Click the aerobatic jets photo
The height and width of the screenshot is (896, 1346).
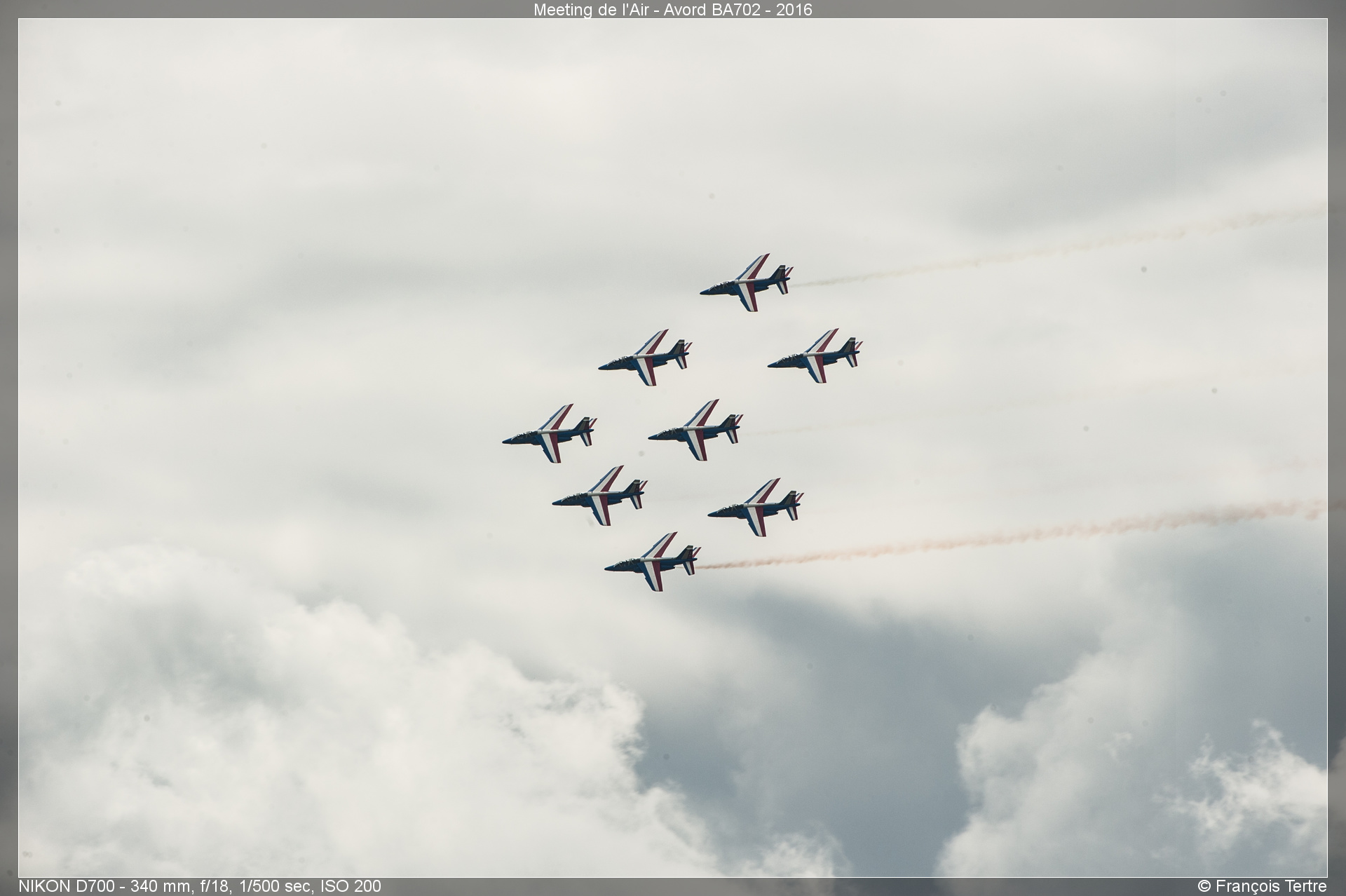tap(672, 448)
